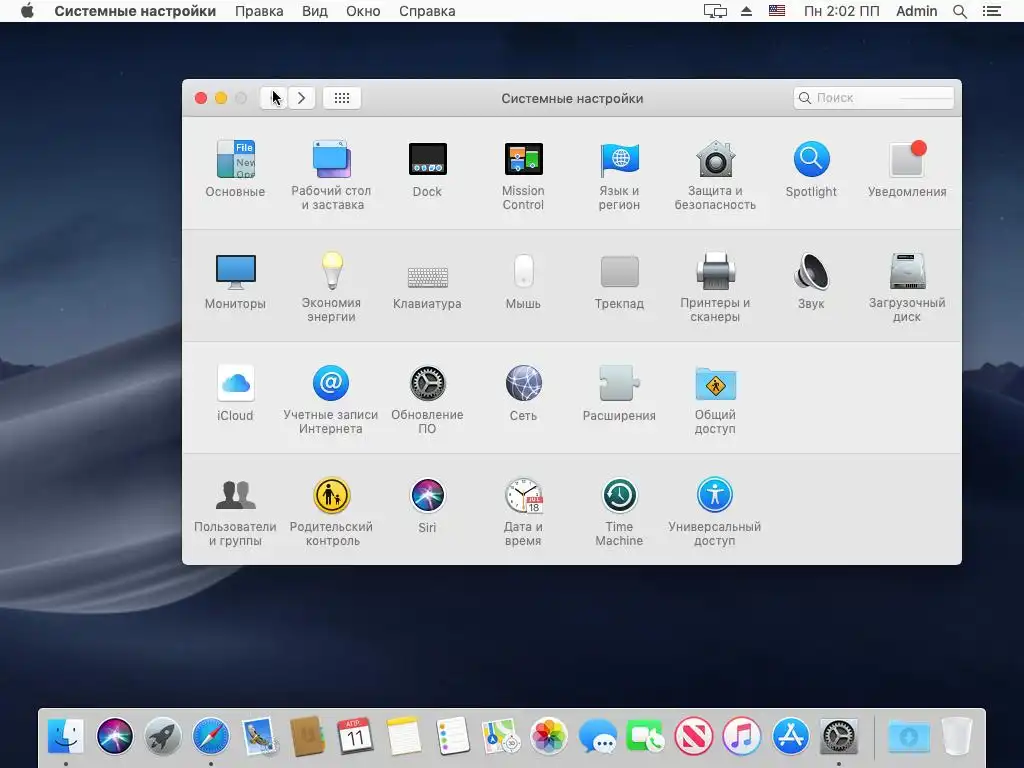Screen dimensions: 1024x768
Task: Open Notification Center list icon
Action: point(992,11)
